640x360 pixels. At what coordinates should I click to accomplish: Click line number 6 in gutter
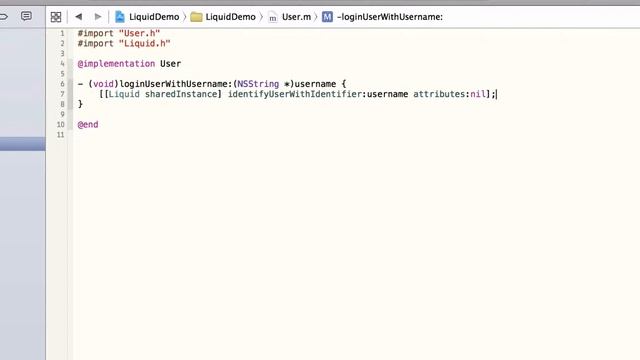(62, 84)
